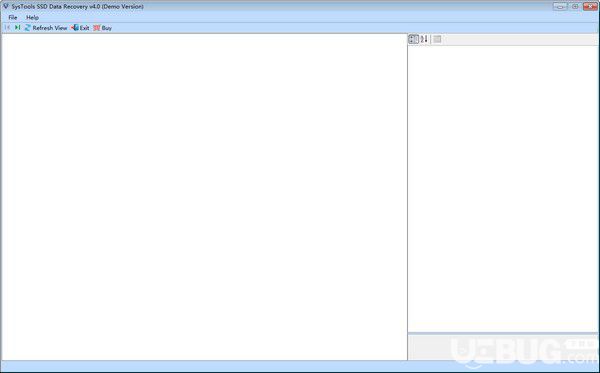
Task: Click the Property Pages icon
Action: 437,39
